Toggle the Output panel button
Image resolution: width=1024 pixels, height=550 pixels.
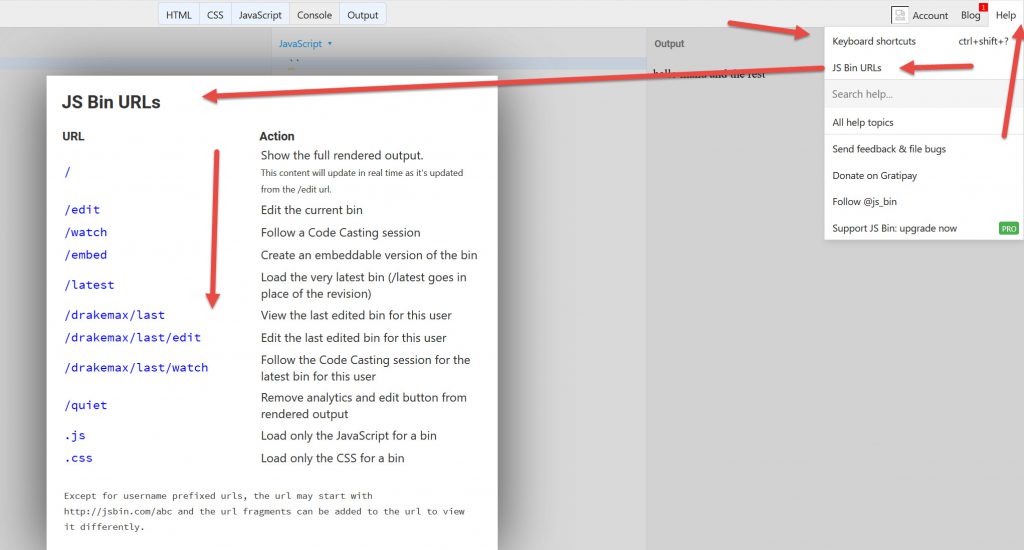point(362,15)
